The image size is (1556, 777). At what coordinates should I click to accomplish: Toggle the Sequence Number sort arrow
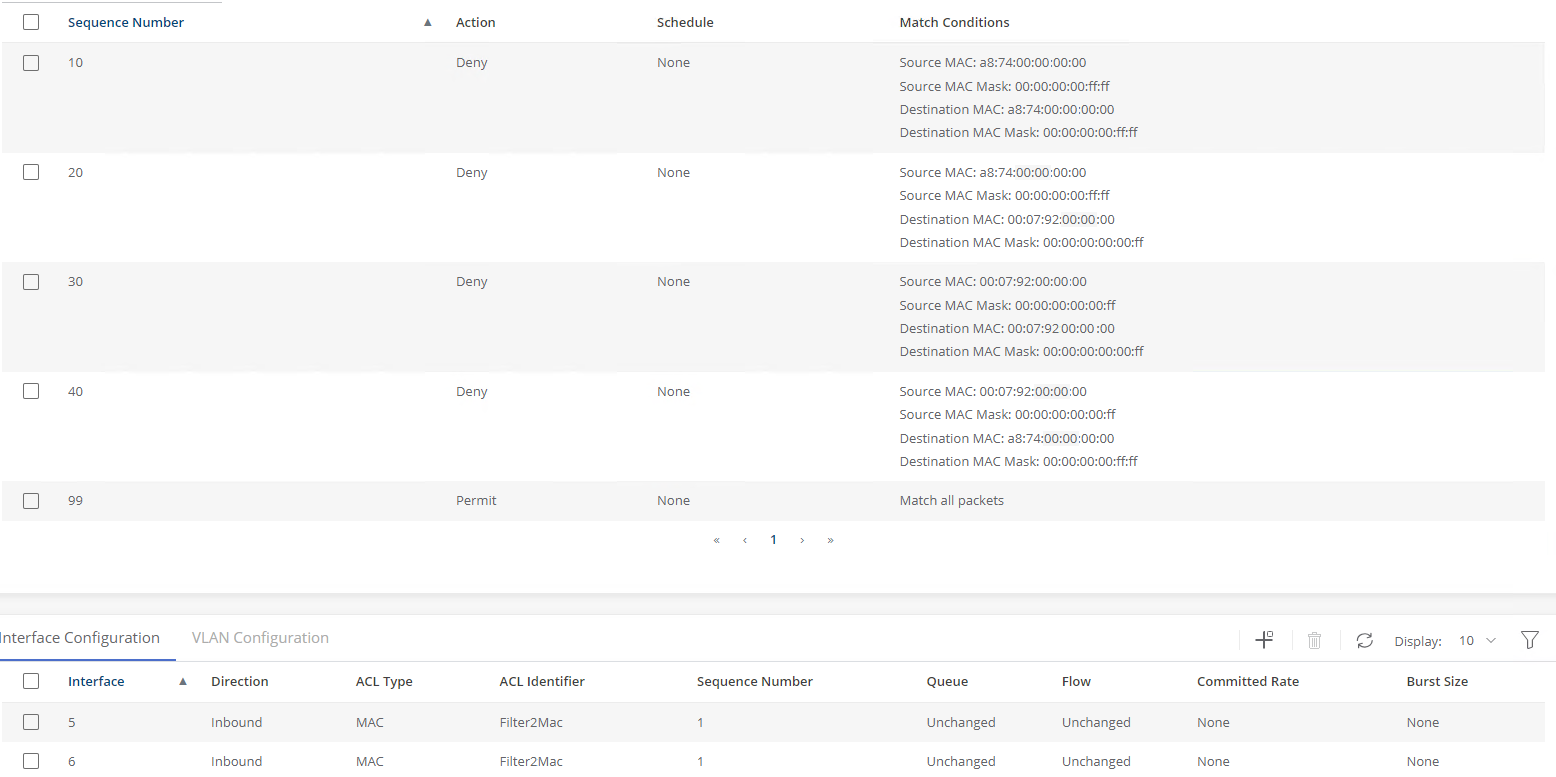(428, 22)
